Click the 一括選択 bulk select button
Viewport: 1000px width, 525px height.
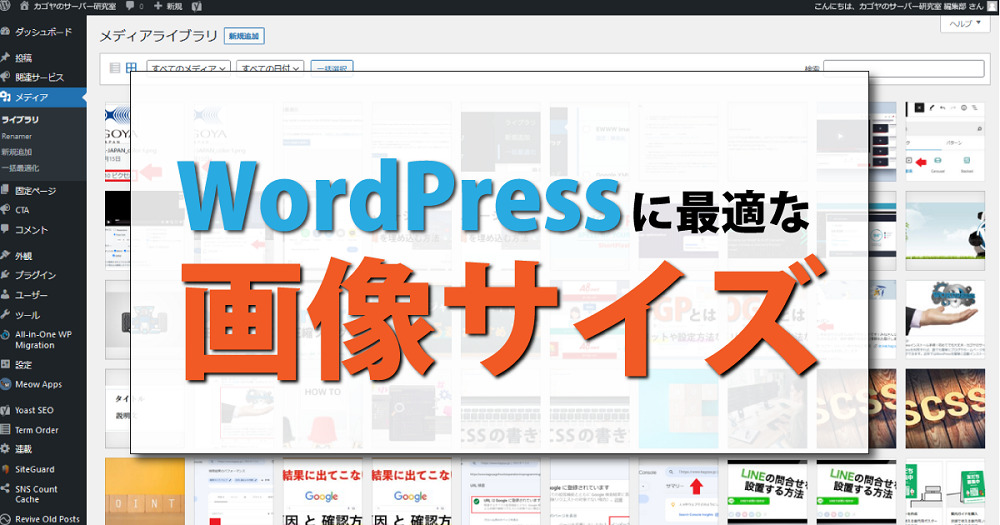tap(332, 68)
